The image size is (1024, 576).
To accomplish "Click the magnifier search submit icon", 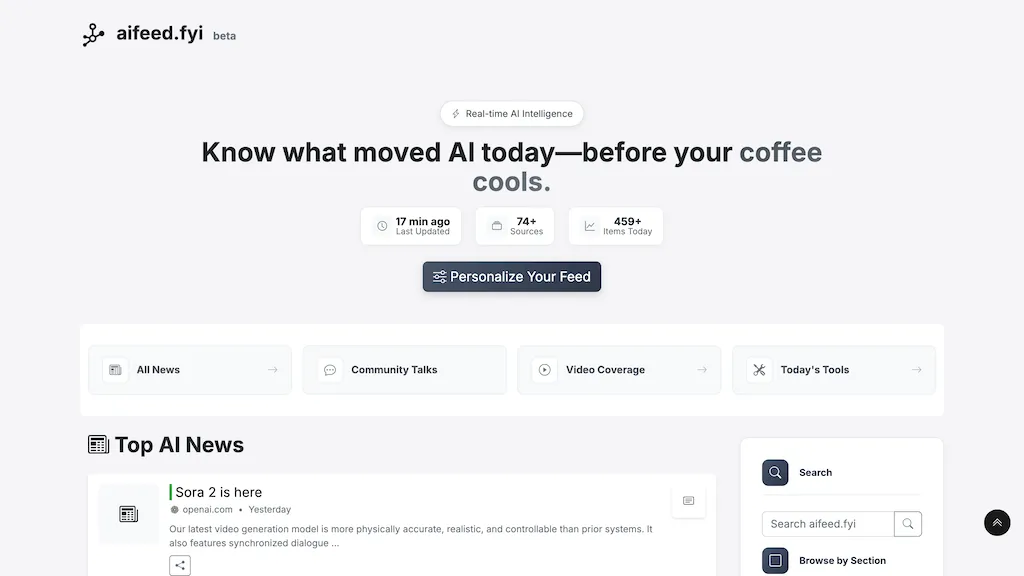I will (x=908, y=524).
